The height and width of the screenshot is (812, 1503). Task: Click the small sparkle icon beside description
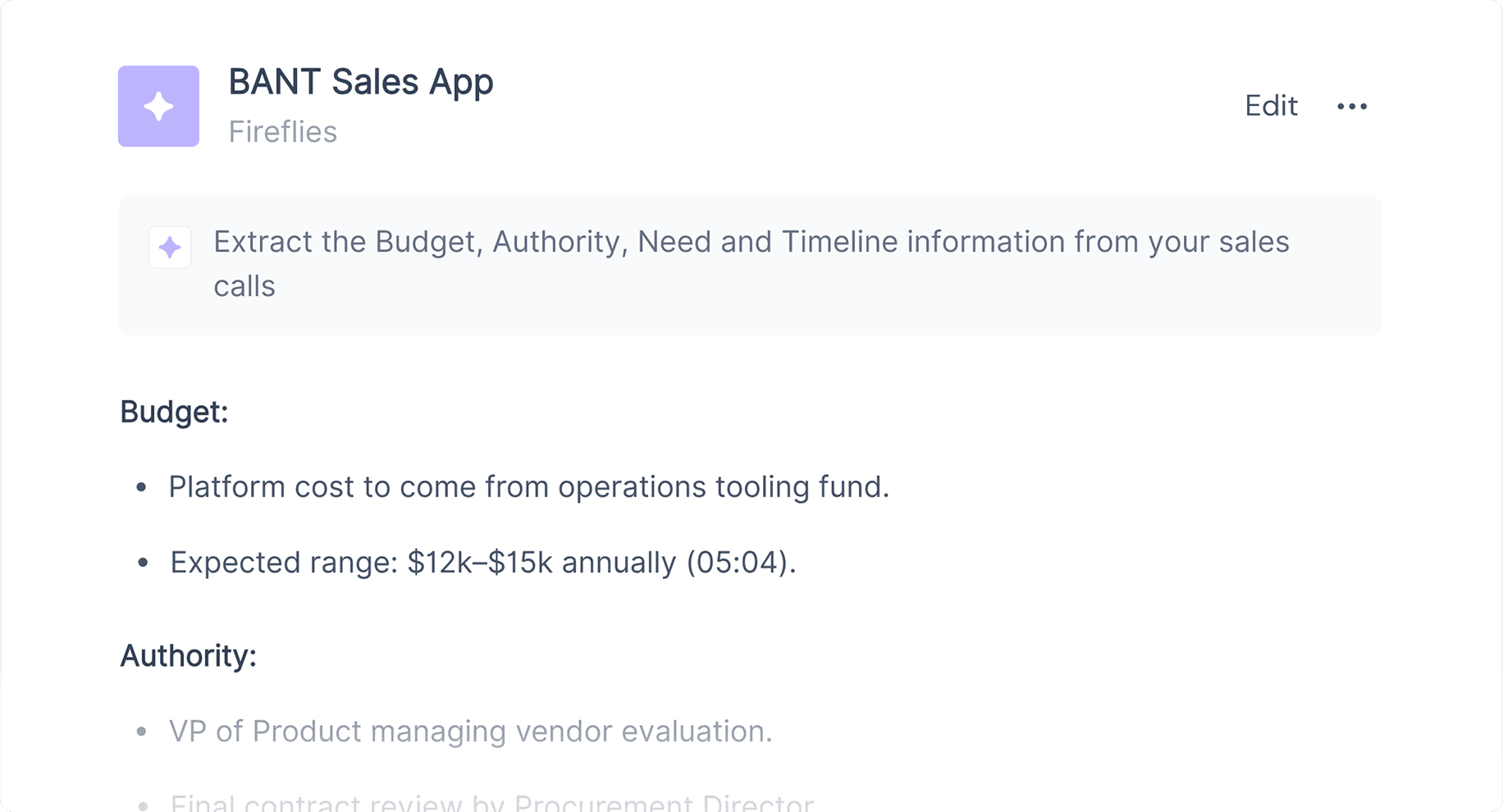click(x=170, y=247)
